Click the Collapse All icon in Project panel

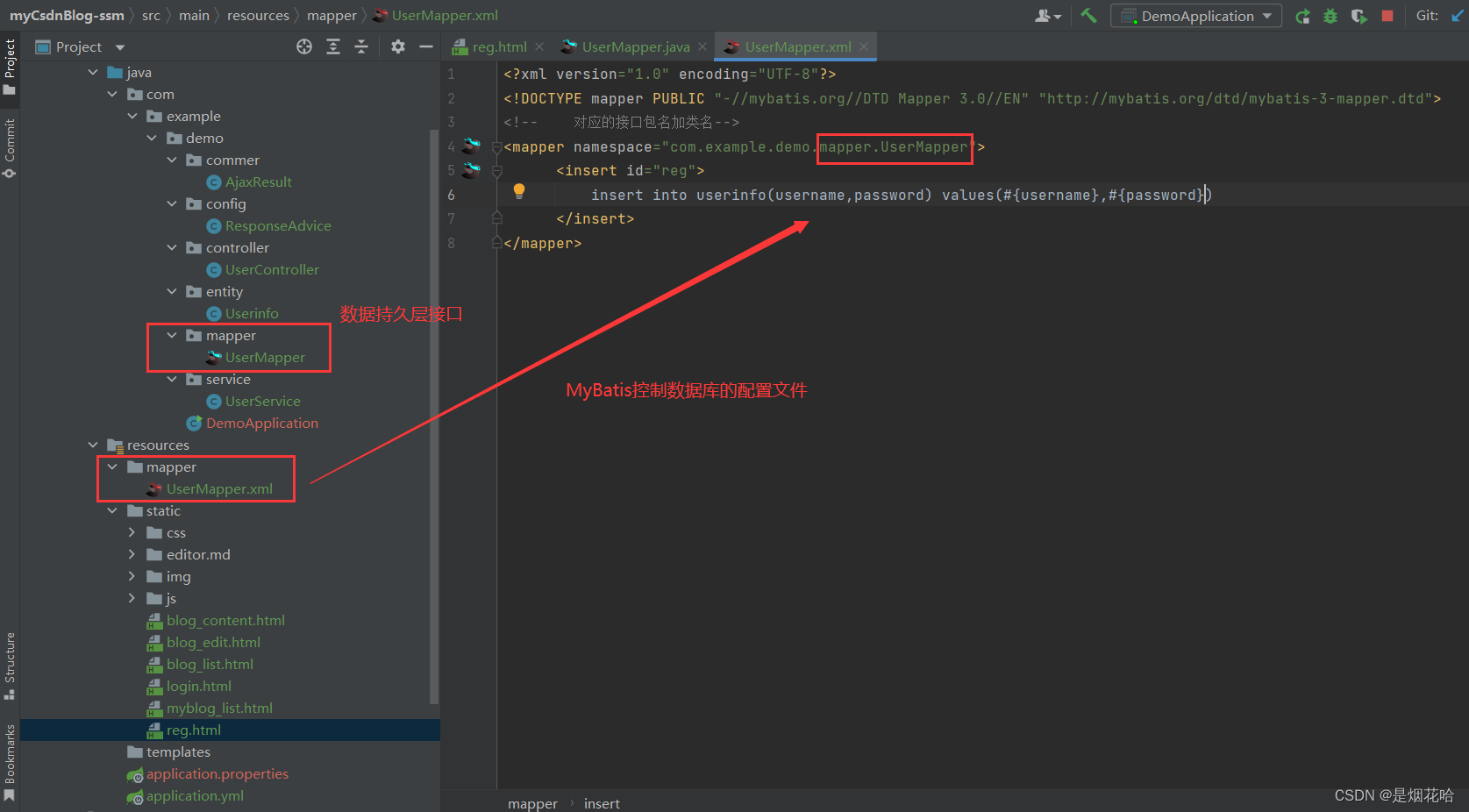pos(361,46)
